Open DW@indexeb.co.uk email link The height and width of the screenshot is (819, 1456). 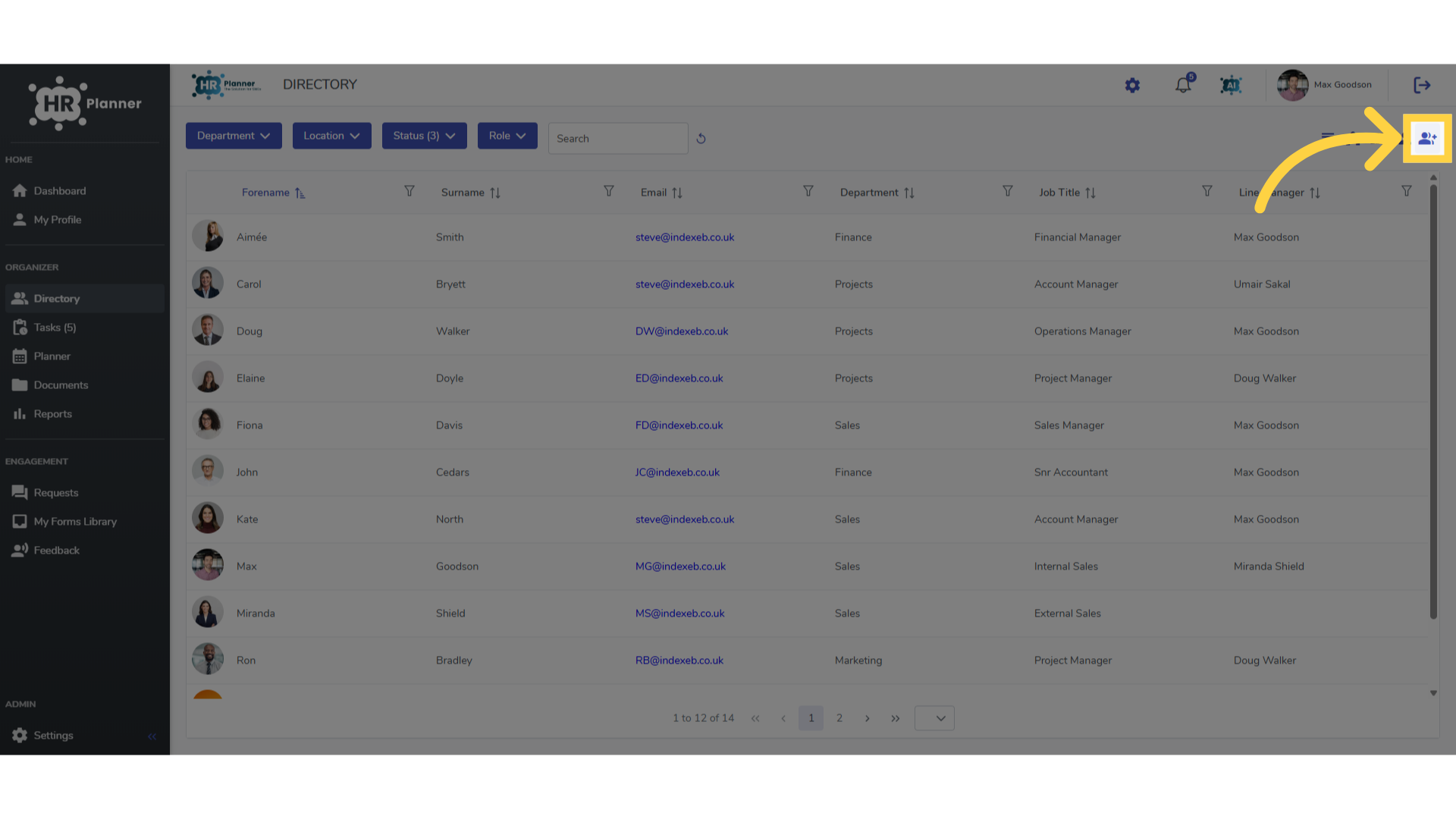[x=682, y=331]
